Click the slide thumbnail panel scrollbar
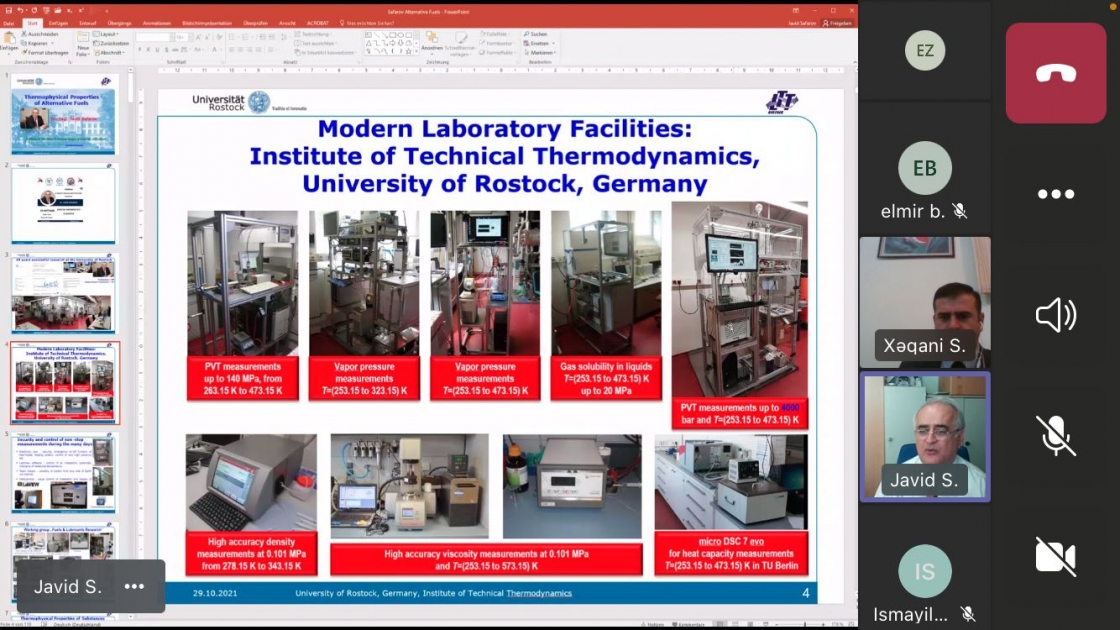Image resolution: width=1120 pixels, height=630 pixels. 131,343
